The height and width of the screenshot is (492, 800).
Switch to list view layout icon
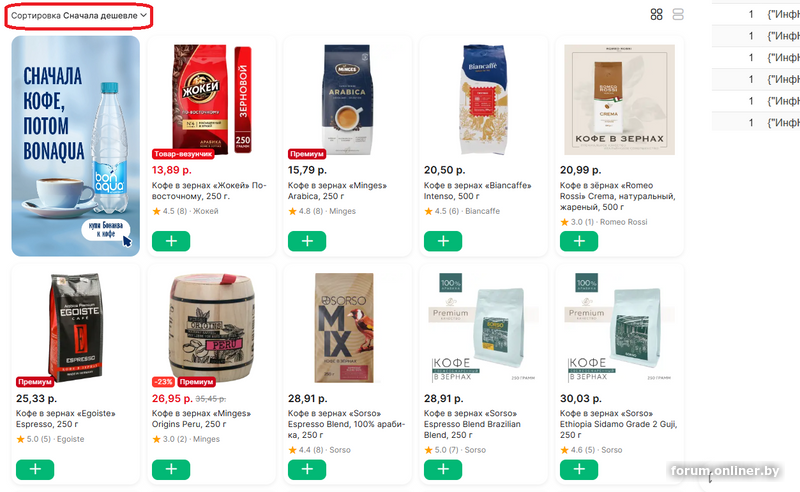pyautogui.click(x=678, y=14)
